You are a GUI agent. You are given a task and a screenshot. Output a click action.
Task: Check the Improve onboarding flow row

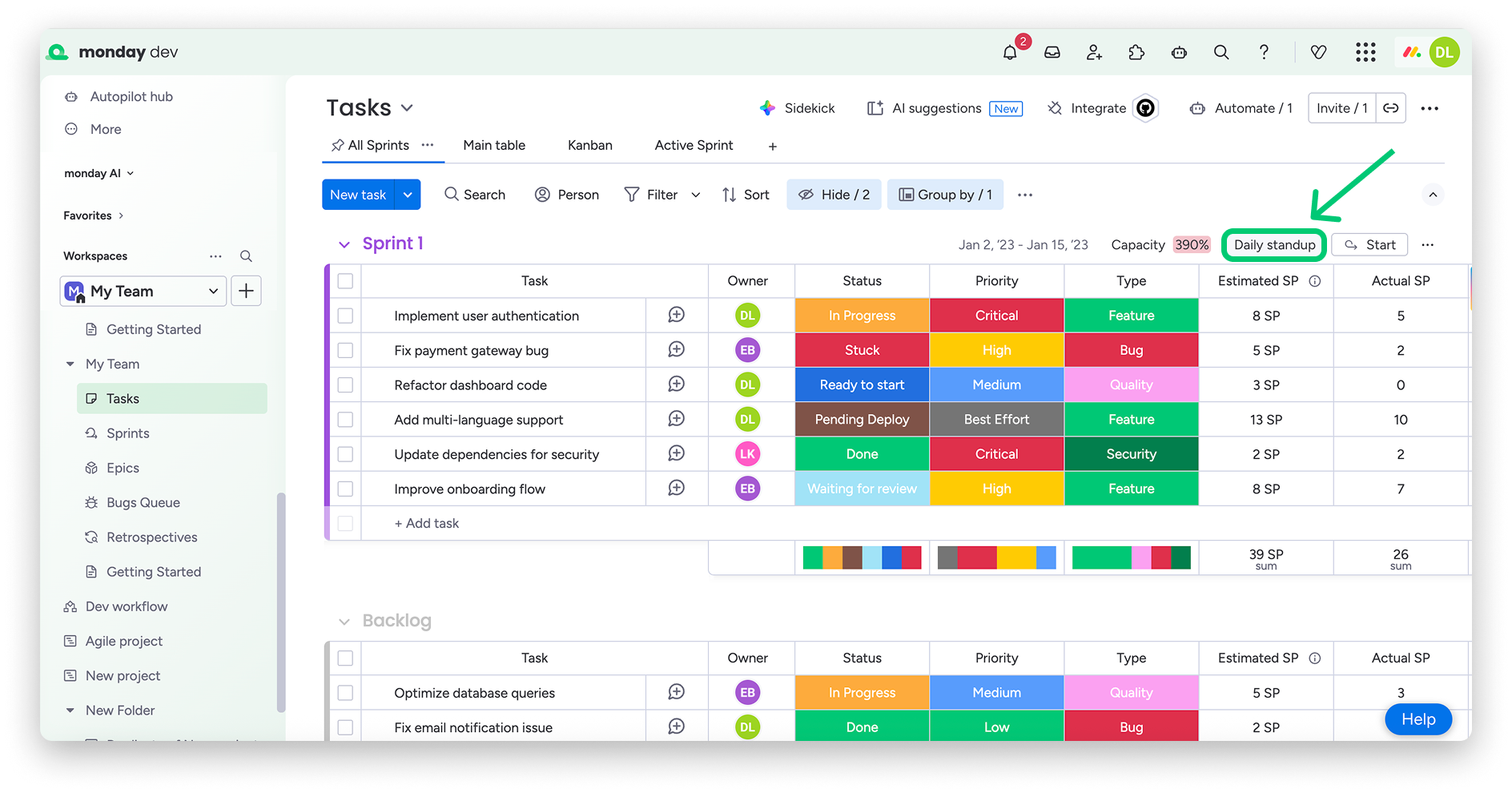(x=345, y=489)
